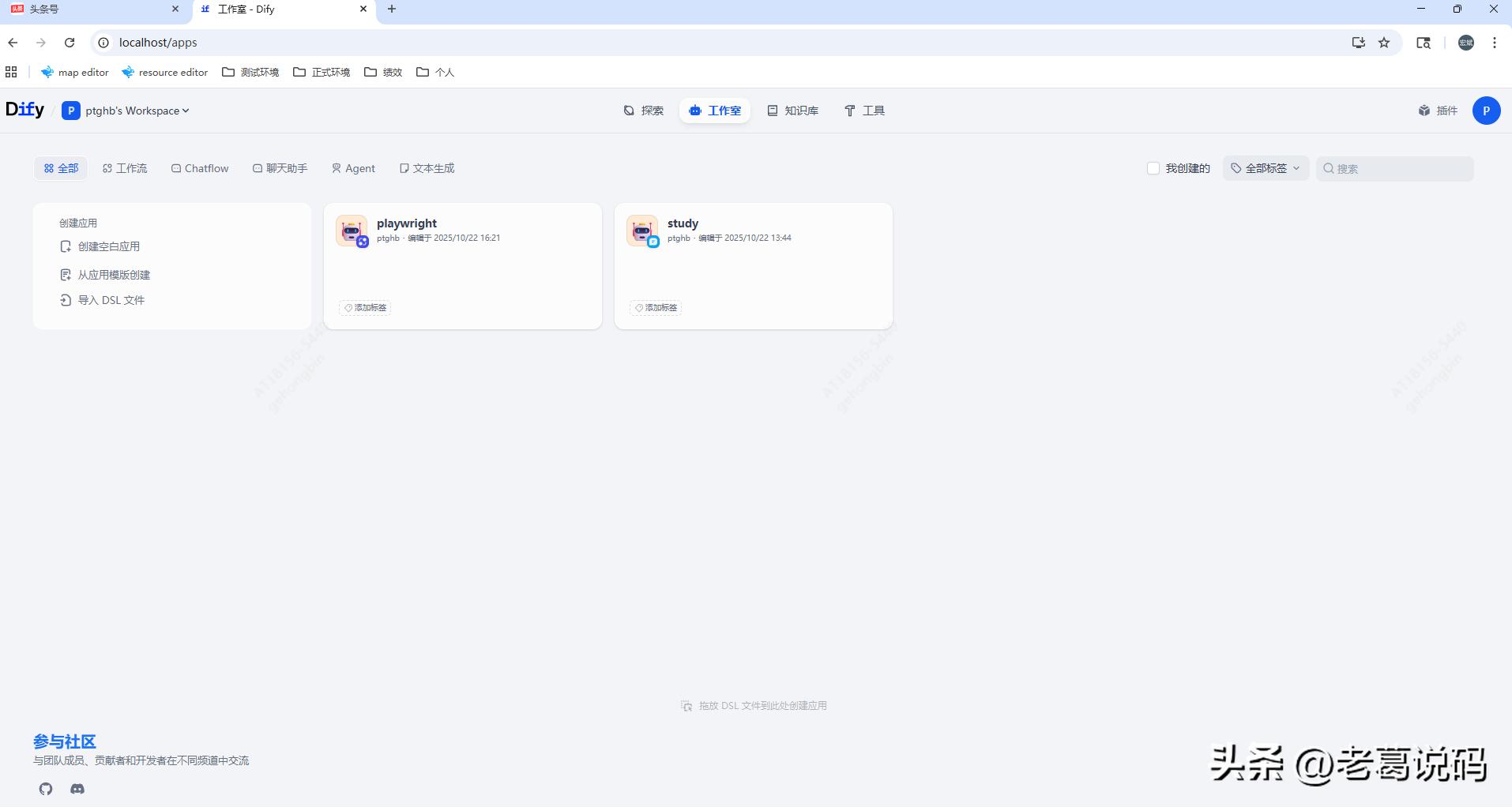Open the Dify logo home link
Viewport: 1512px width, 807px height.
[x=24, y=110]
